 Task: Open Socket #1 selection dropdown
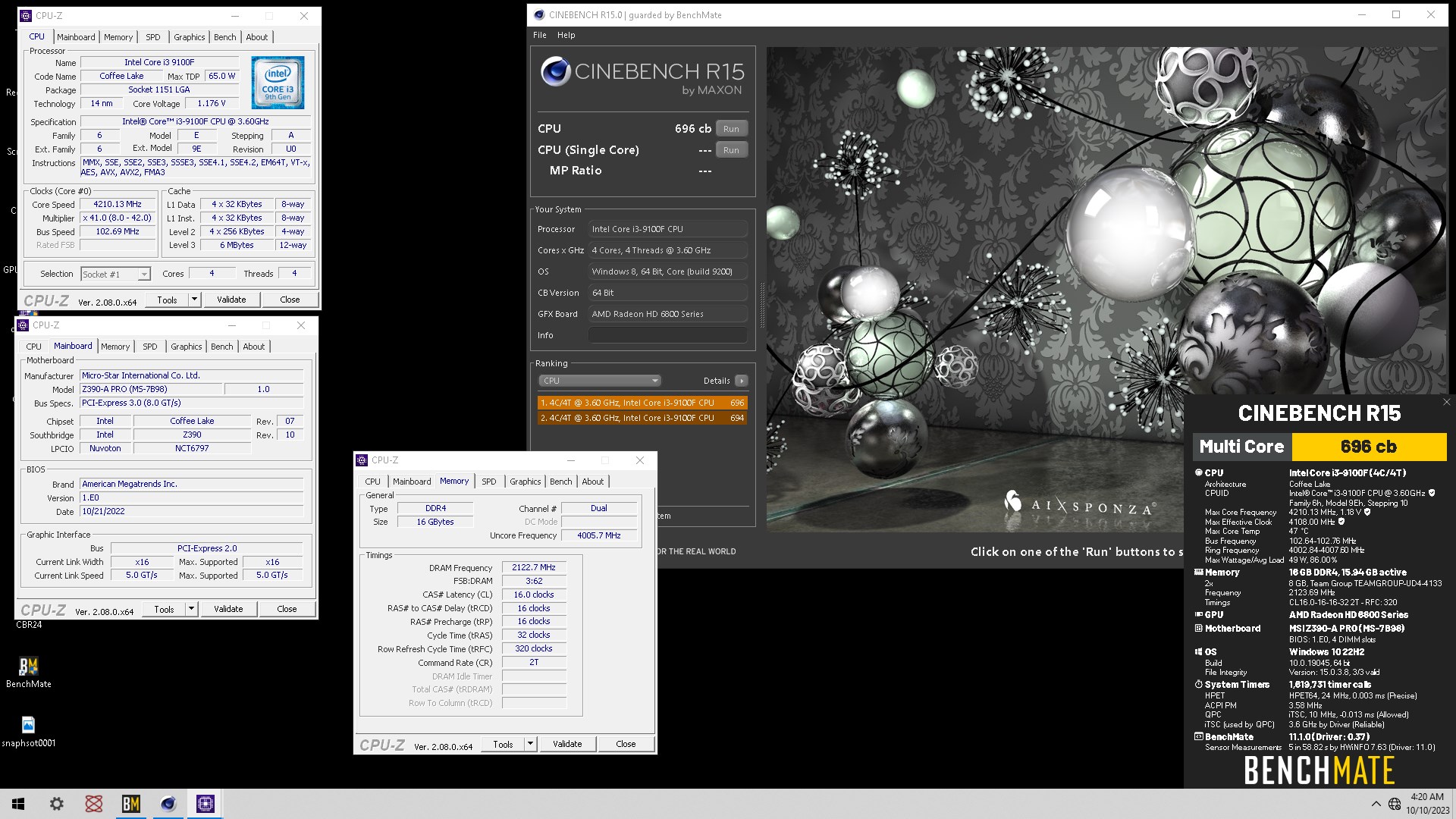click(115, 275)
